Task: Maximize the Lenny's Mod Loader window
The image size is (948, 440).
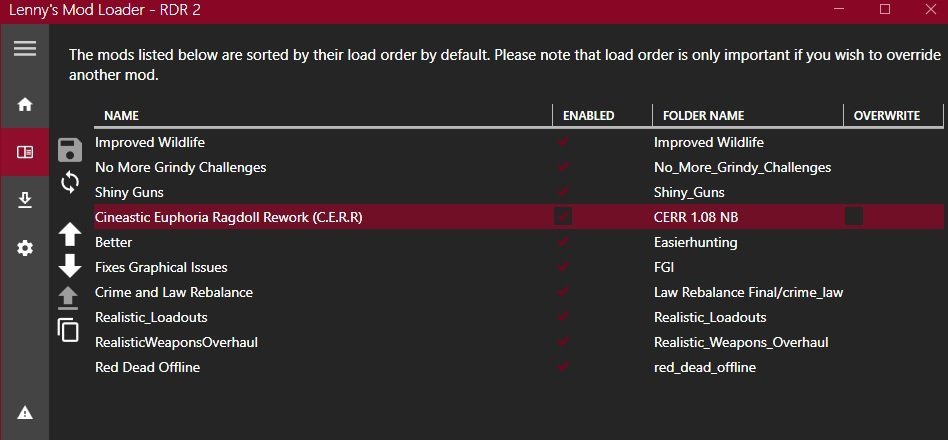Action: [x=885, y=9]
